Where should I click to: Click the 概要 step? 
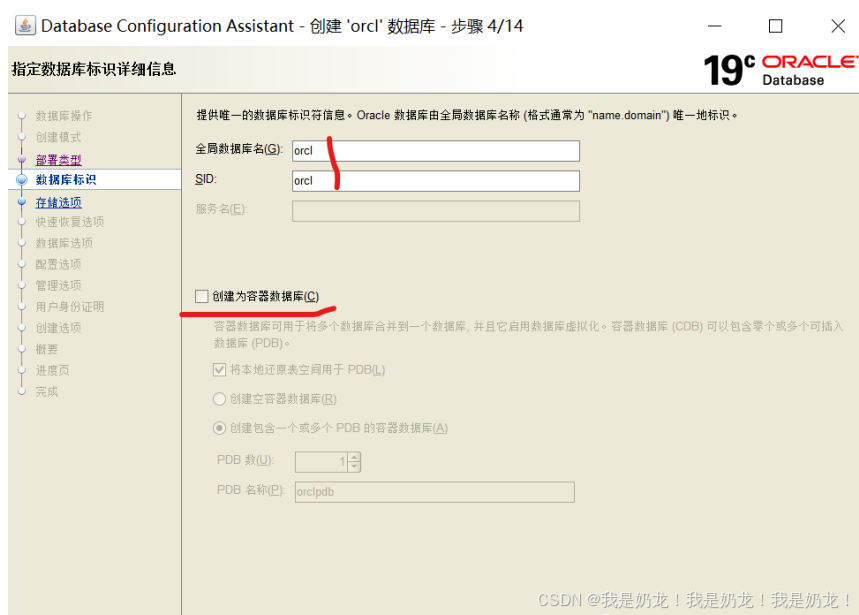click(x=47, y=349)
